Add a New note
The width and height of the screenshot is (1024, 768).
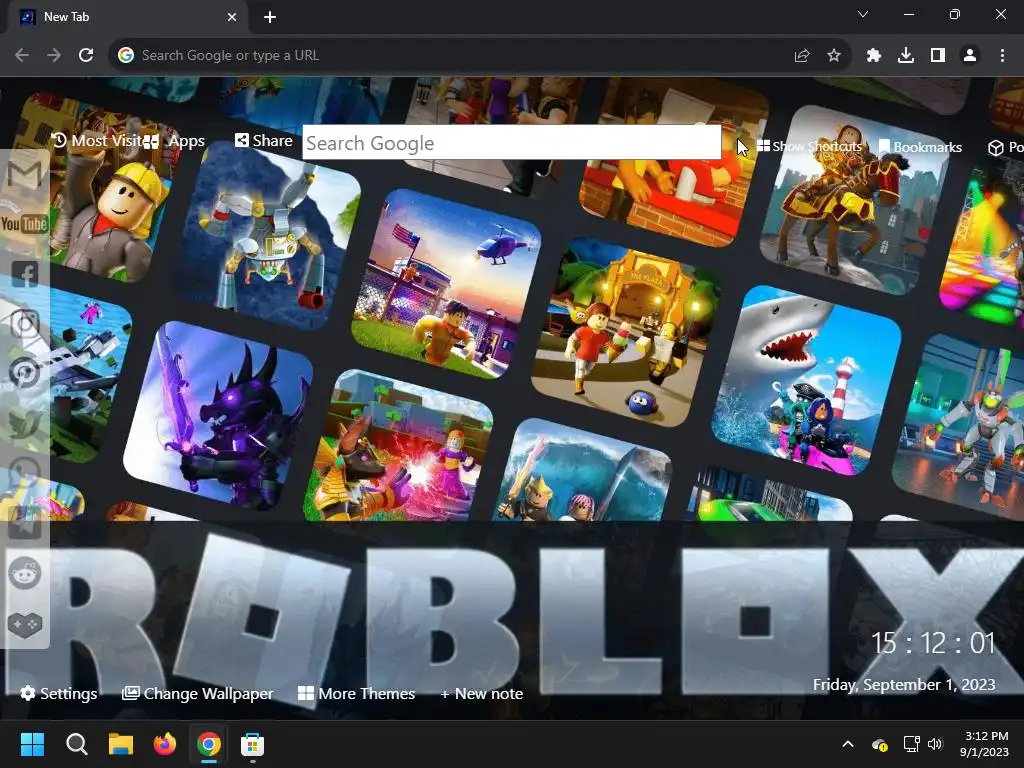tap(482, 694)
